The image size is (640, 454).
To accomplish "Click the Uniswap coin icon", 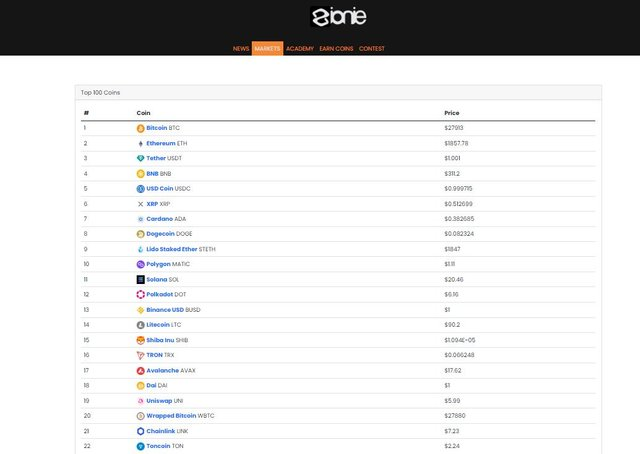I will click(x=140, y=401).
